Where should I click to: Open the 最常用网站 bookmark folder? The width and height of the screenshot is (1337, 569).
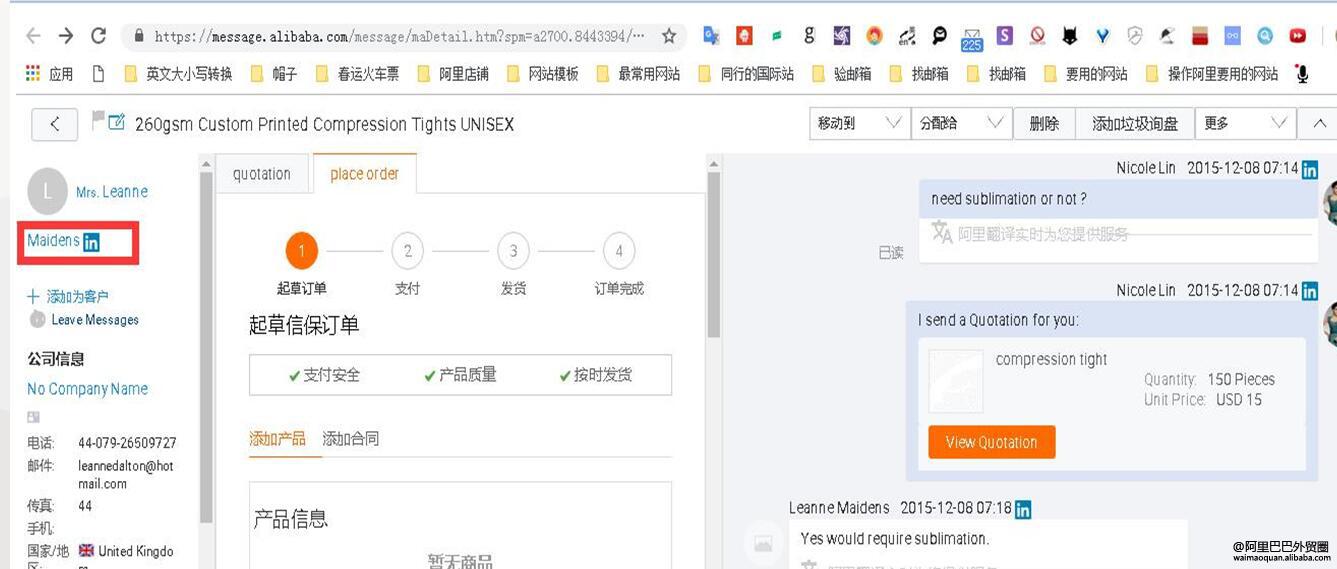(x=638, y=73)
